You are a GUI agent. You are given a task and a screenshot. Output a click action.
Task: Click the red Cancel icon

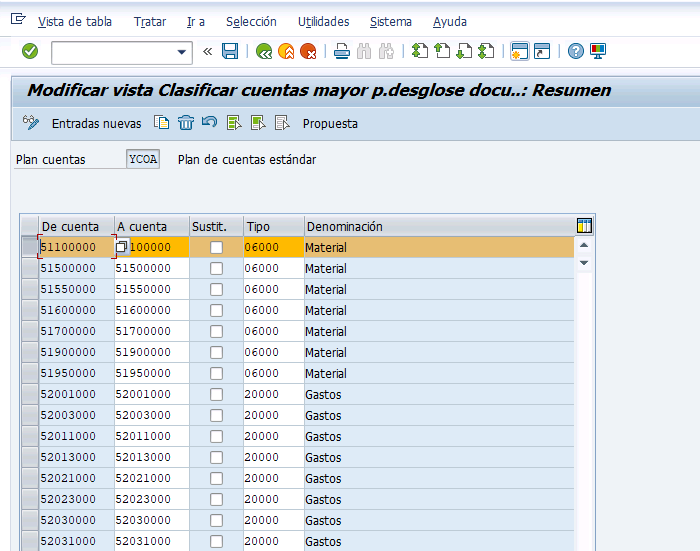click(308, 51)
